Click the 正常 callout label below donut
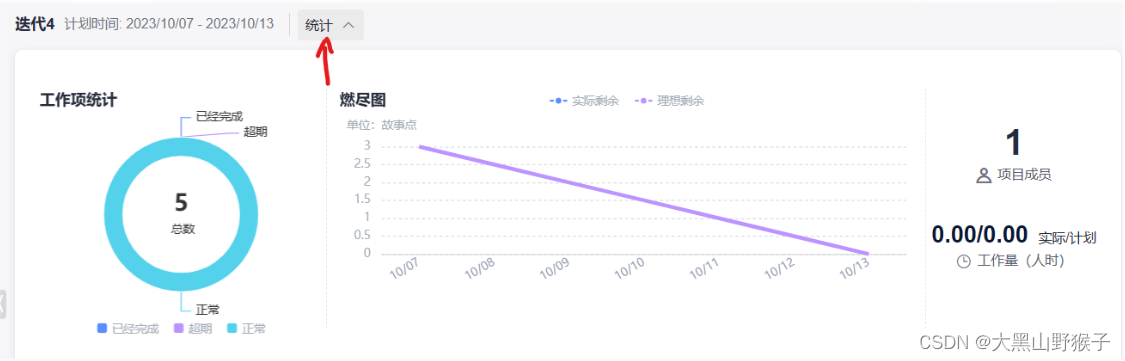 208,309
